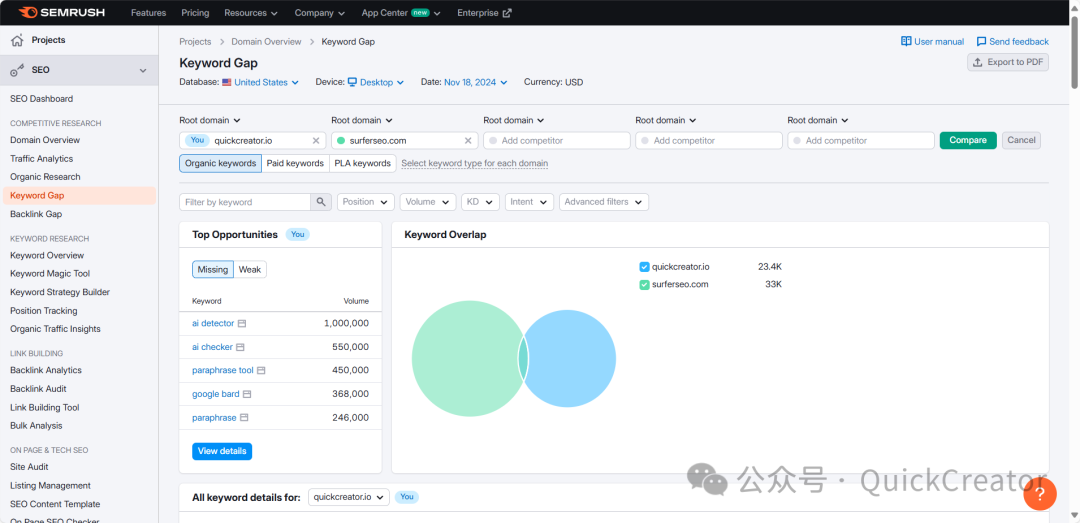Click the Semrush logo icon
The height and width of the screenshot is (523, 1080).
coord(28,13)
